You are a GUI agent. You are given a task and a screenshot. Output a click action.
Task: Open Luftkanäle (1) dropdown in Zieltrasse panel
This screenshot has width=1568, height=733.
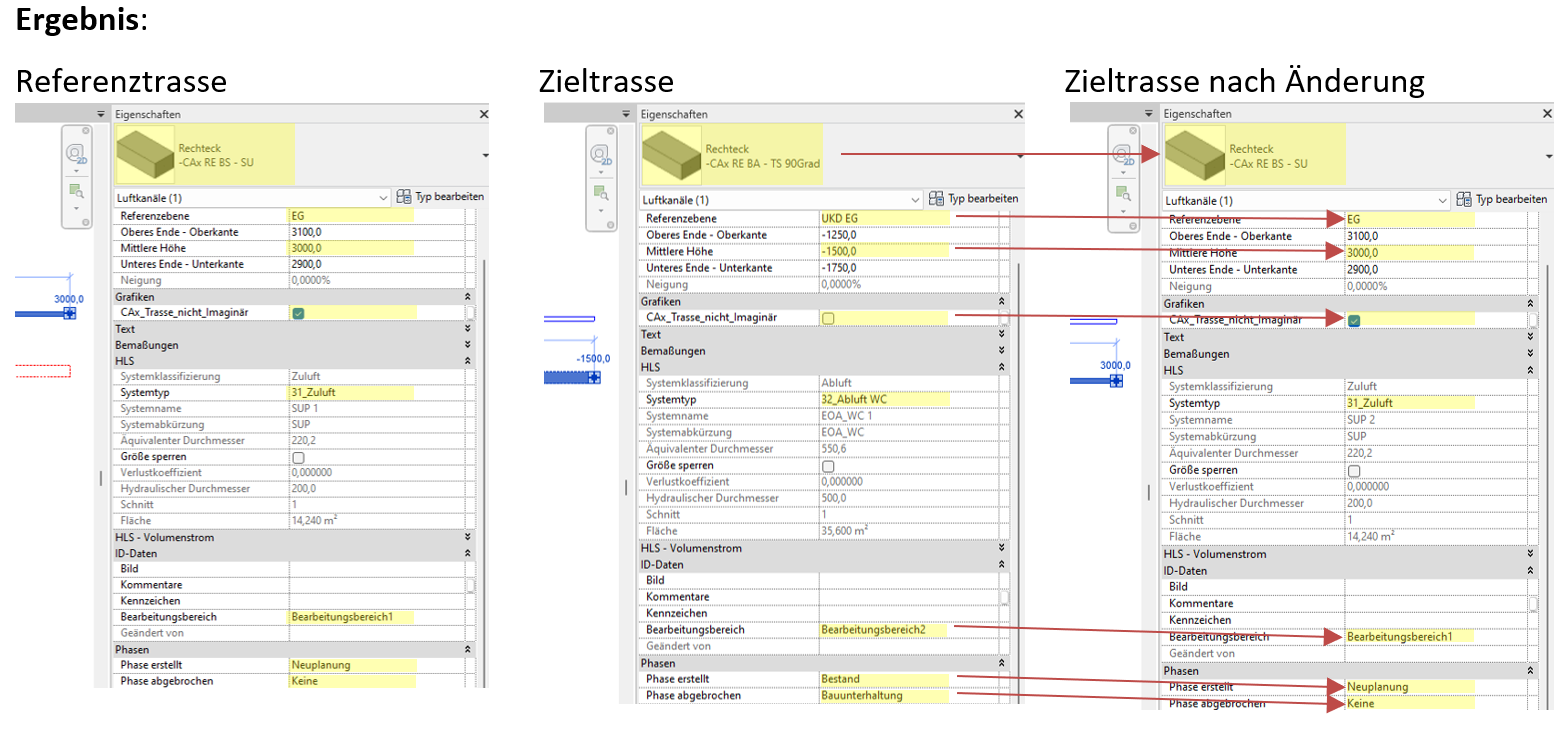(x=913, y=200)
